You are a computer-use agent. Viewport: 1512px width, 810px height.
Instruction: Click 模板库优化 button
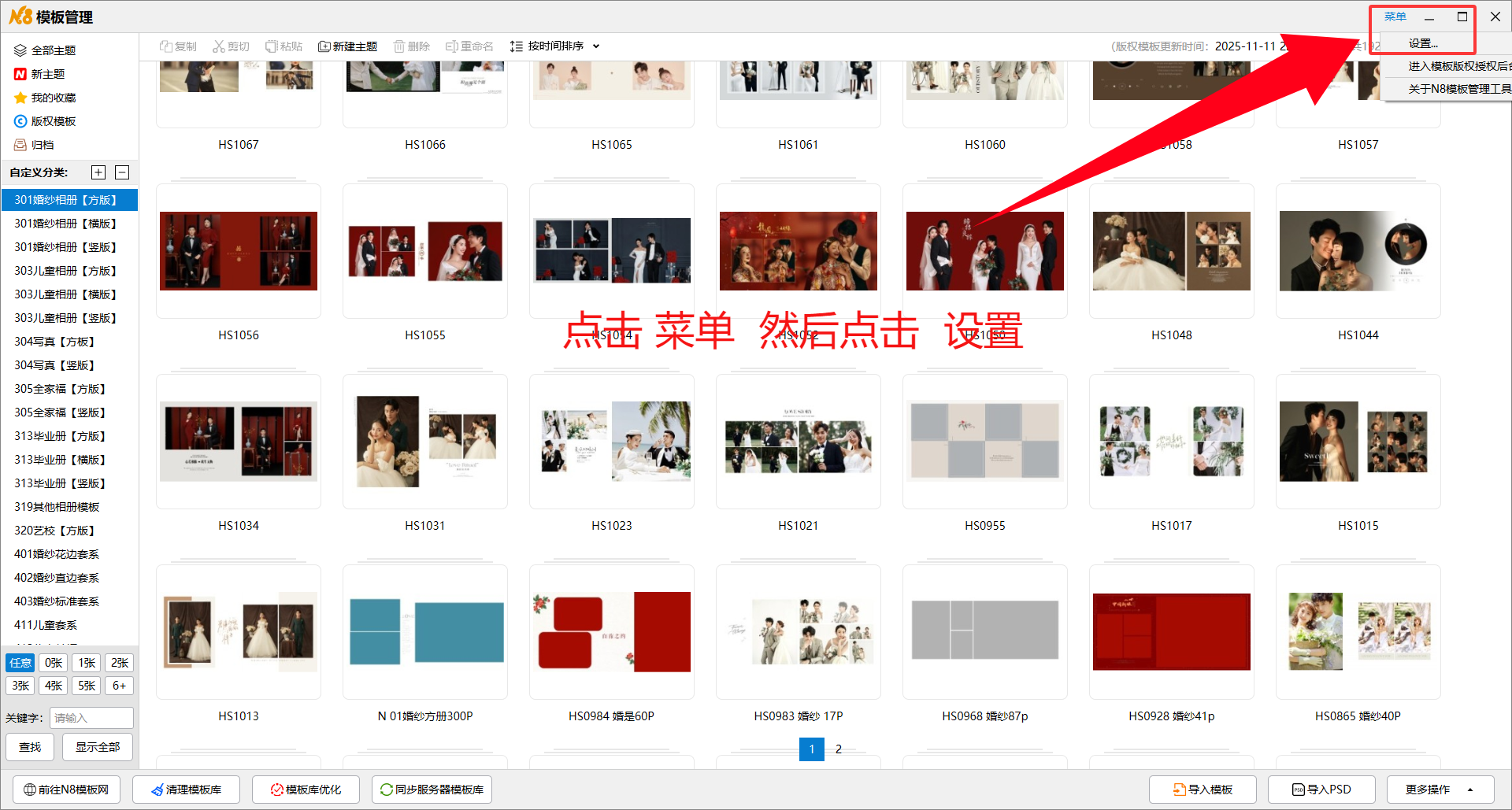(x=306, y=790)
